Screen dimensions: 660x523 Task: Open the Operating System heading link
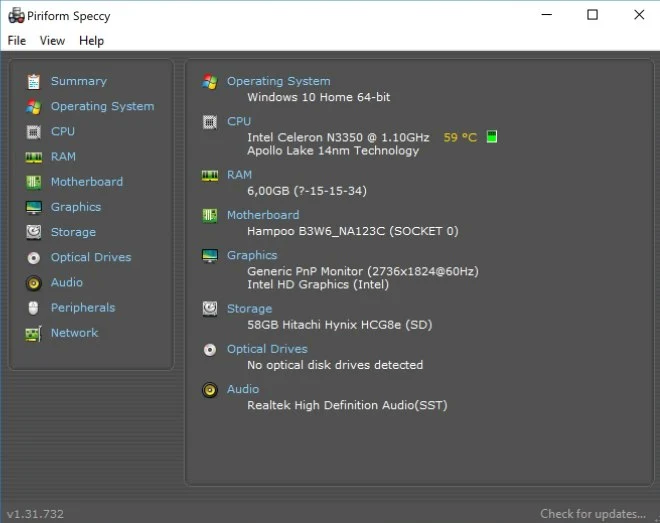coord(278,81)
